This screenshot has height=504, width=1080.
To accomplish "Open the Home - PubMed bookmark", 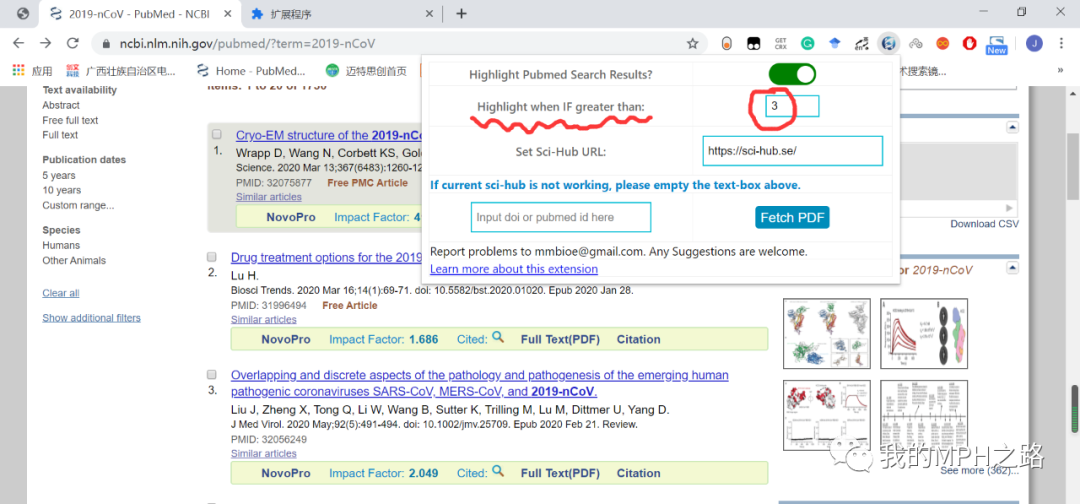I will 251,70.
